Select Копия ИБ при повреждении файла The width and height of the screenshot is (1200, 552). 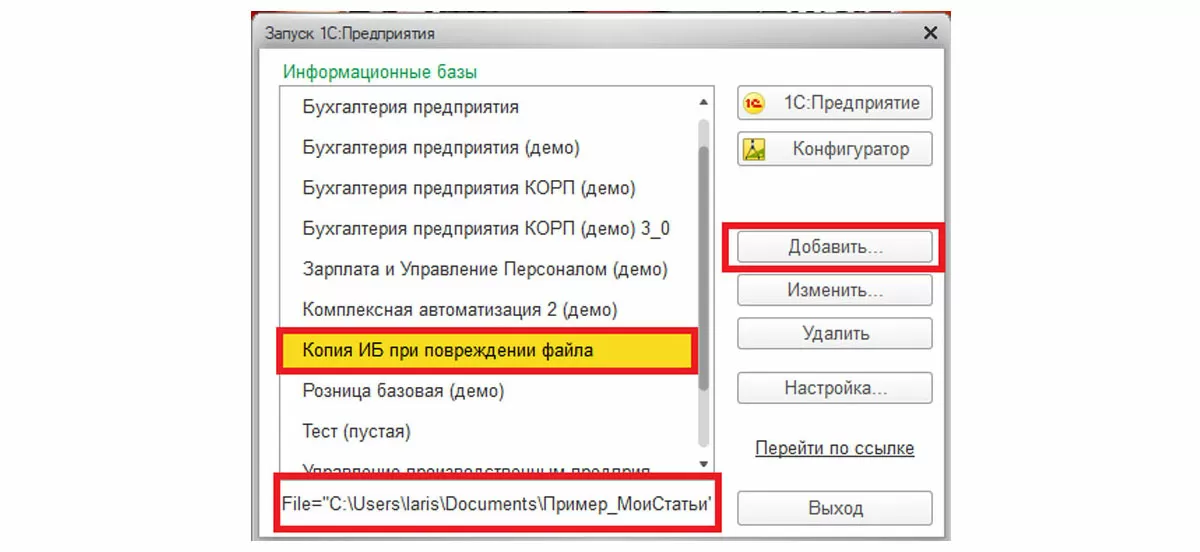tap(490, 351)
